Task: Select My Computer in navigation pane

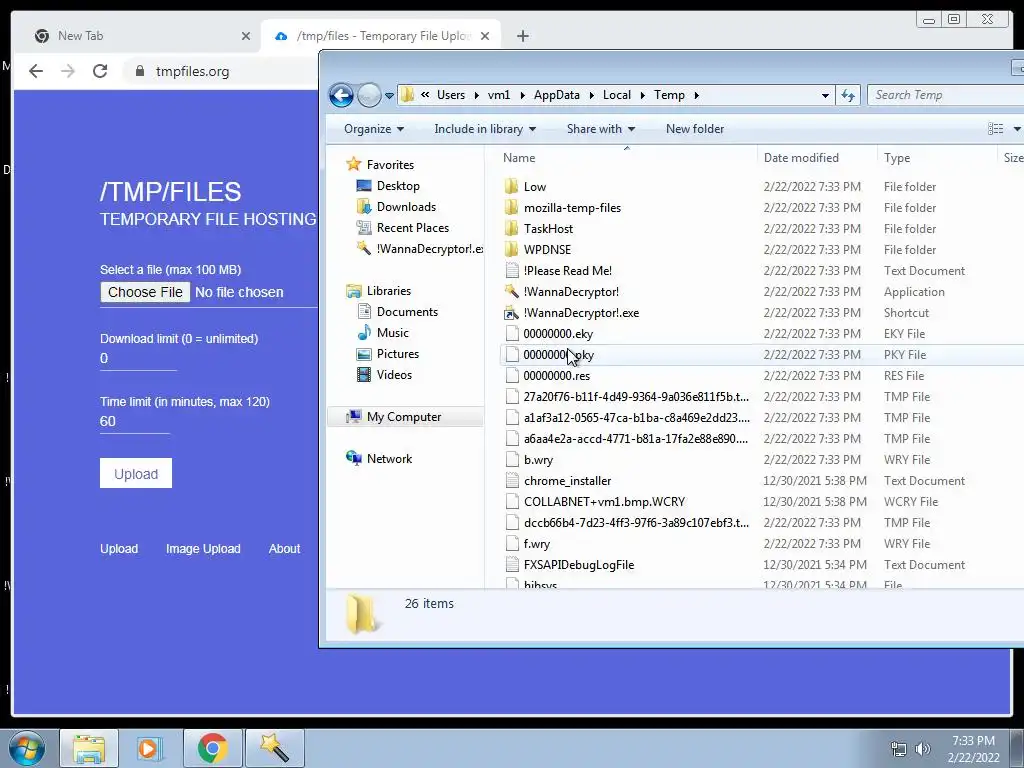Action: pos(404,417)
